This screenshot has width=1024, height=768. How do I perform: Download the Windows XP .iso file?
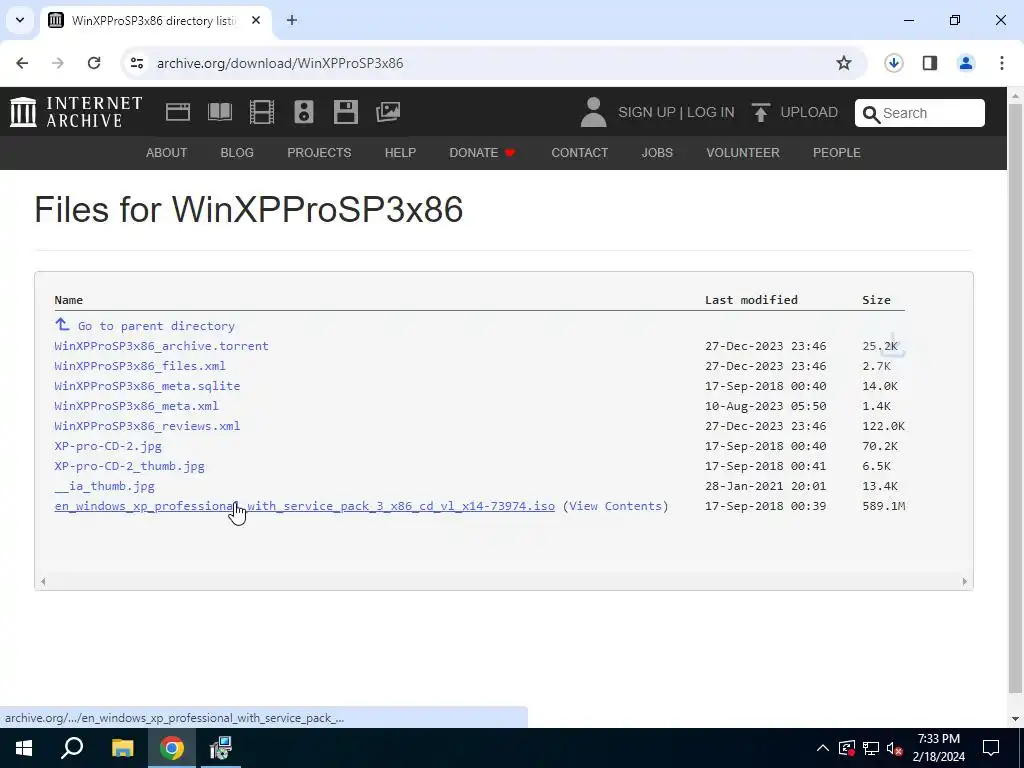click(304, 506)
